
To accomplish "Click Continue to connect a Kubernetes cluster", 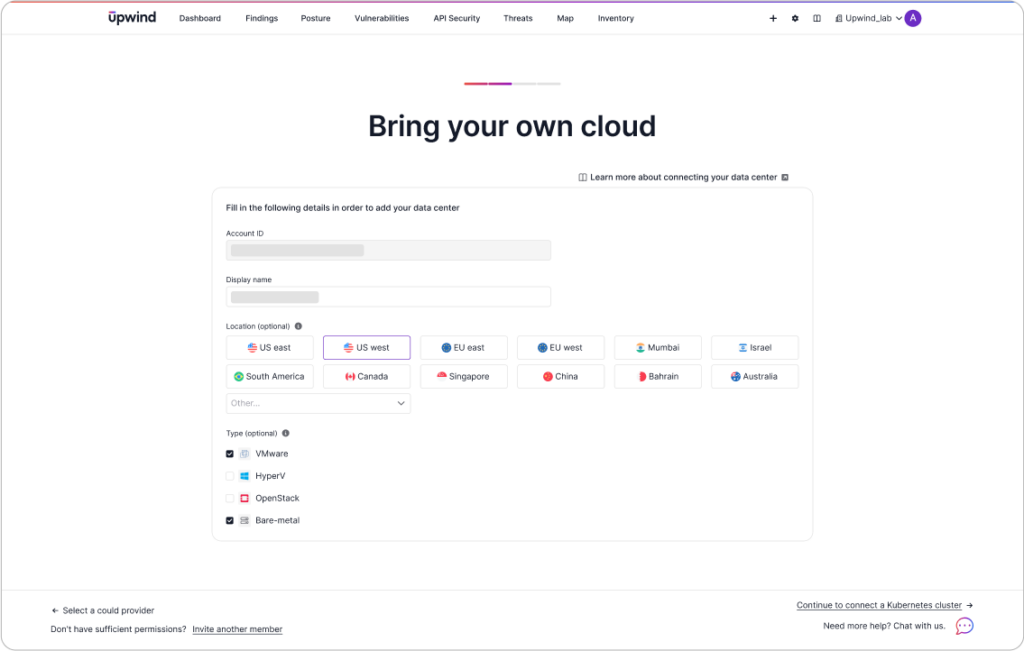I will (881, 605).
